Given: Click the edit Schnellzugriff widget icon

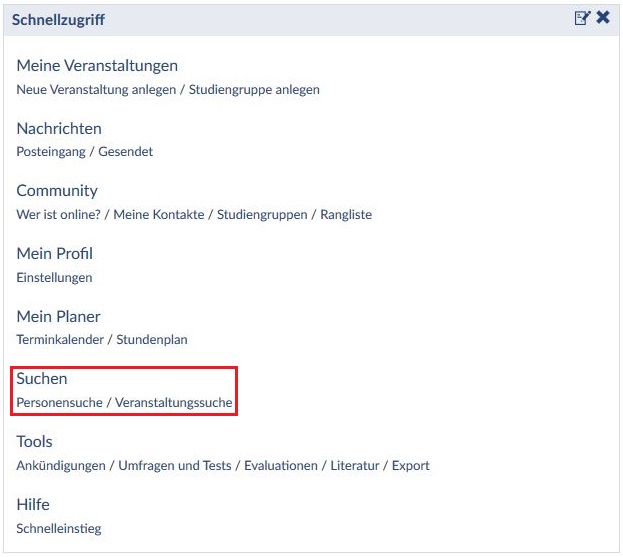Looking at the screenshot, I should (x=582, y=18).
